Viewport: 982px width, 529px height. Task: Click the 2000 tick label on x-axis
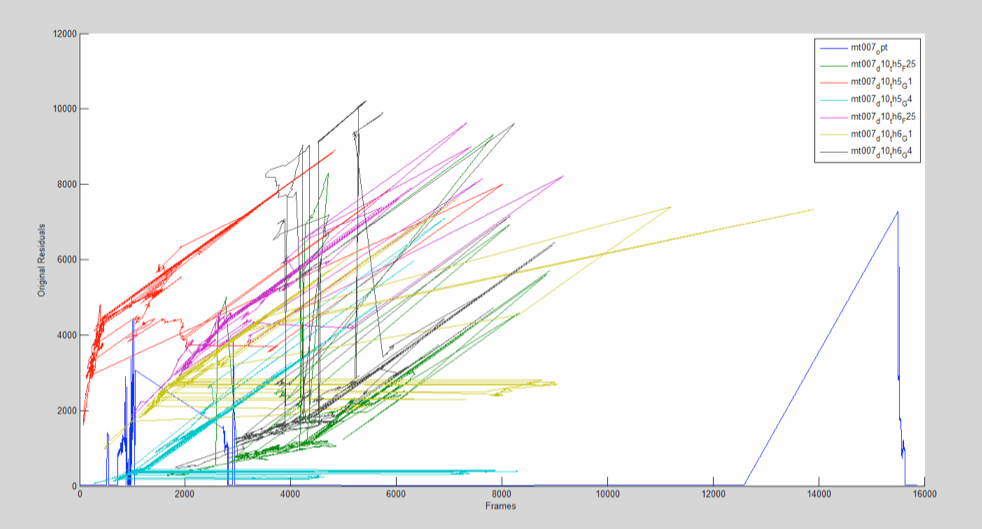pos(185,494)
